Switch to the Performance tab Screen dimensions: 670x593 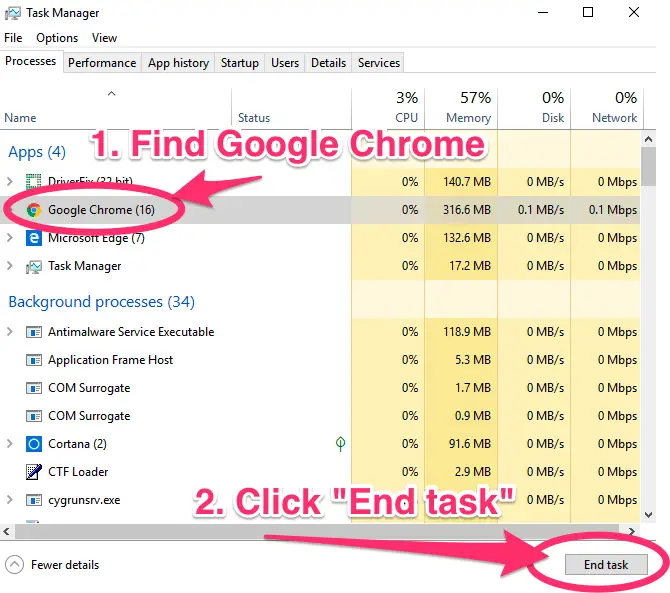click(102, 63)
